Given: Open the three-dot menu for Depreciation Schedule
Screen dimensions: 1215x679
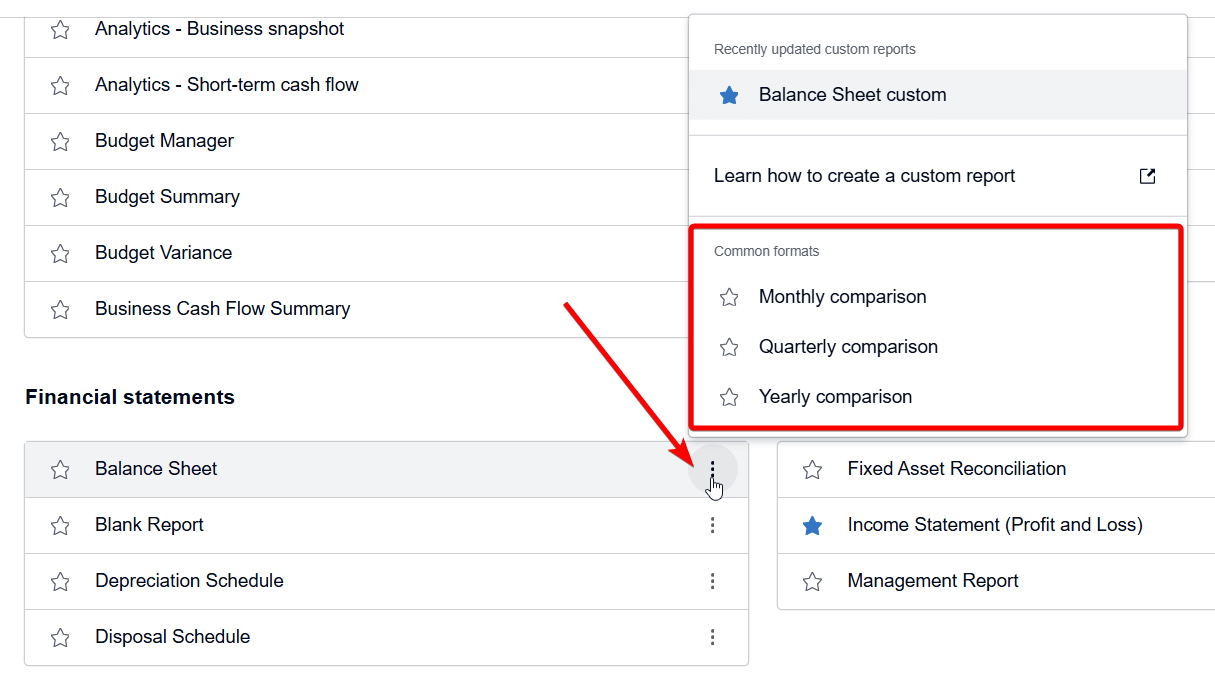Looking at the screenshot, I should coord(712,581).
